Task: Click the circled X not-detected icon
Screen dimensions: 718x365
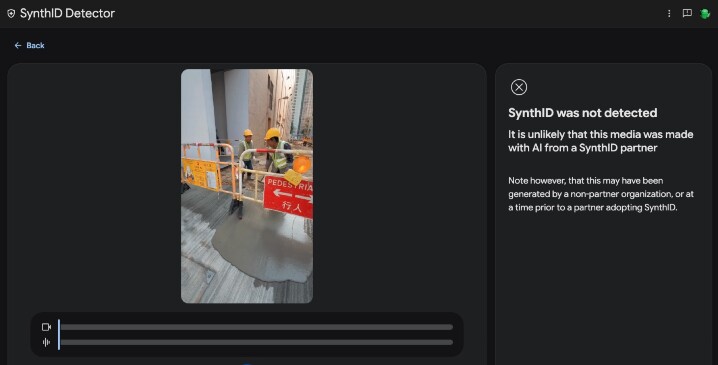Action: (x=519, y=87)
